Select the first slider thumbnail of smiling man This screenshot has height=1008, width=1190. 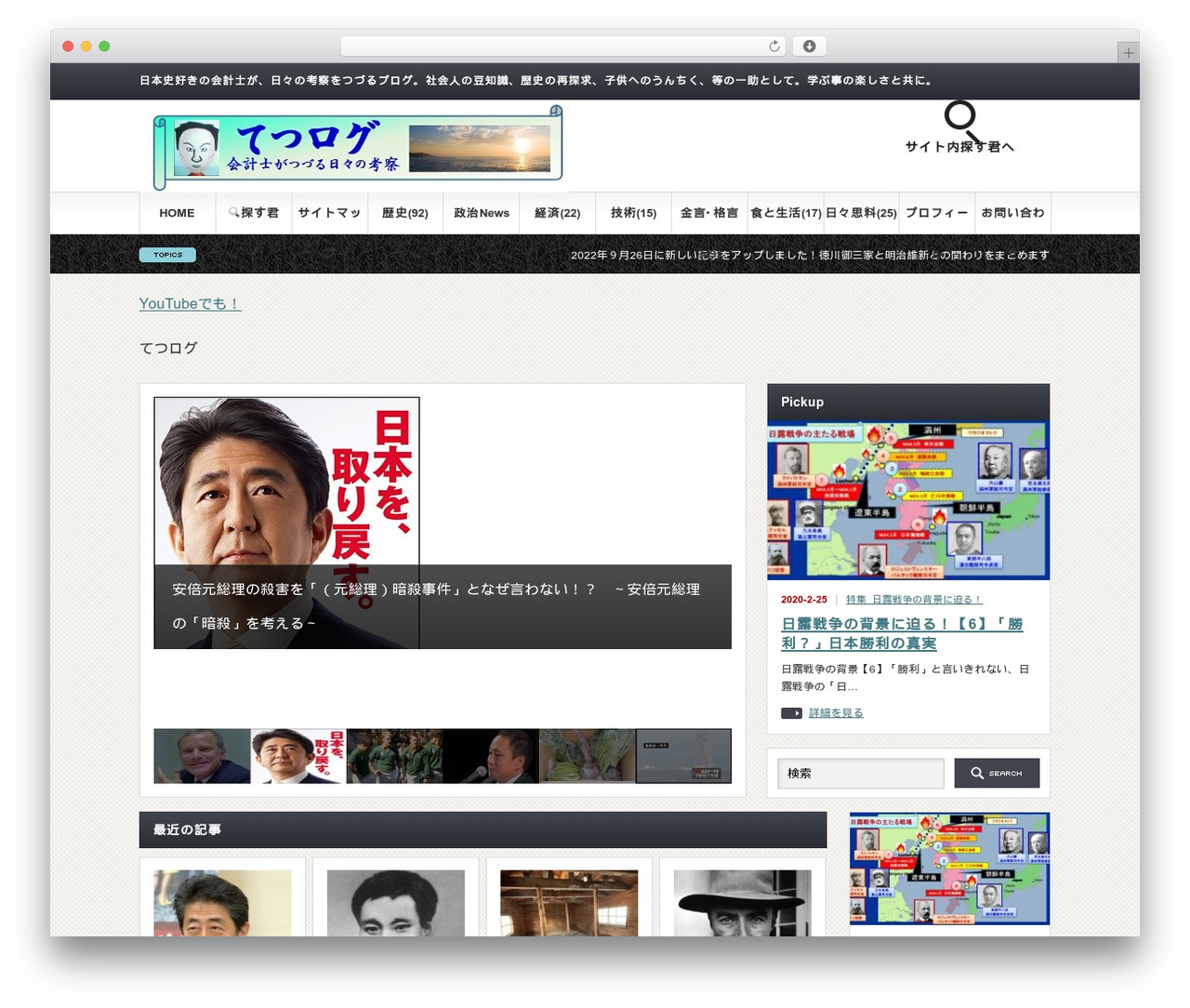pyautogui.click(x=202, y=756)
